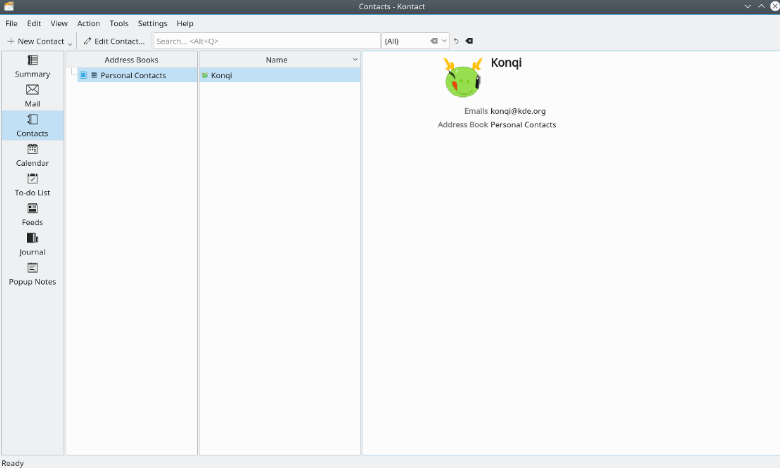Open the File menu

tap(11, 23)
